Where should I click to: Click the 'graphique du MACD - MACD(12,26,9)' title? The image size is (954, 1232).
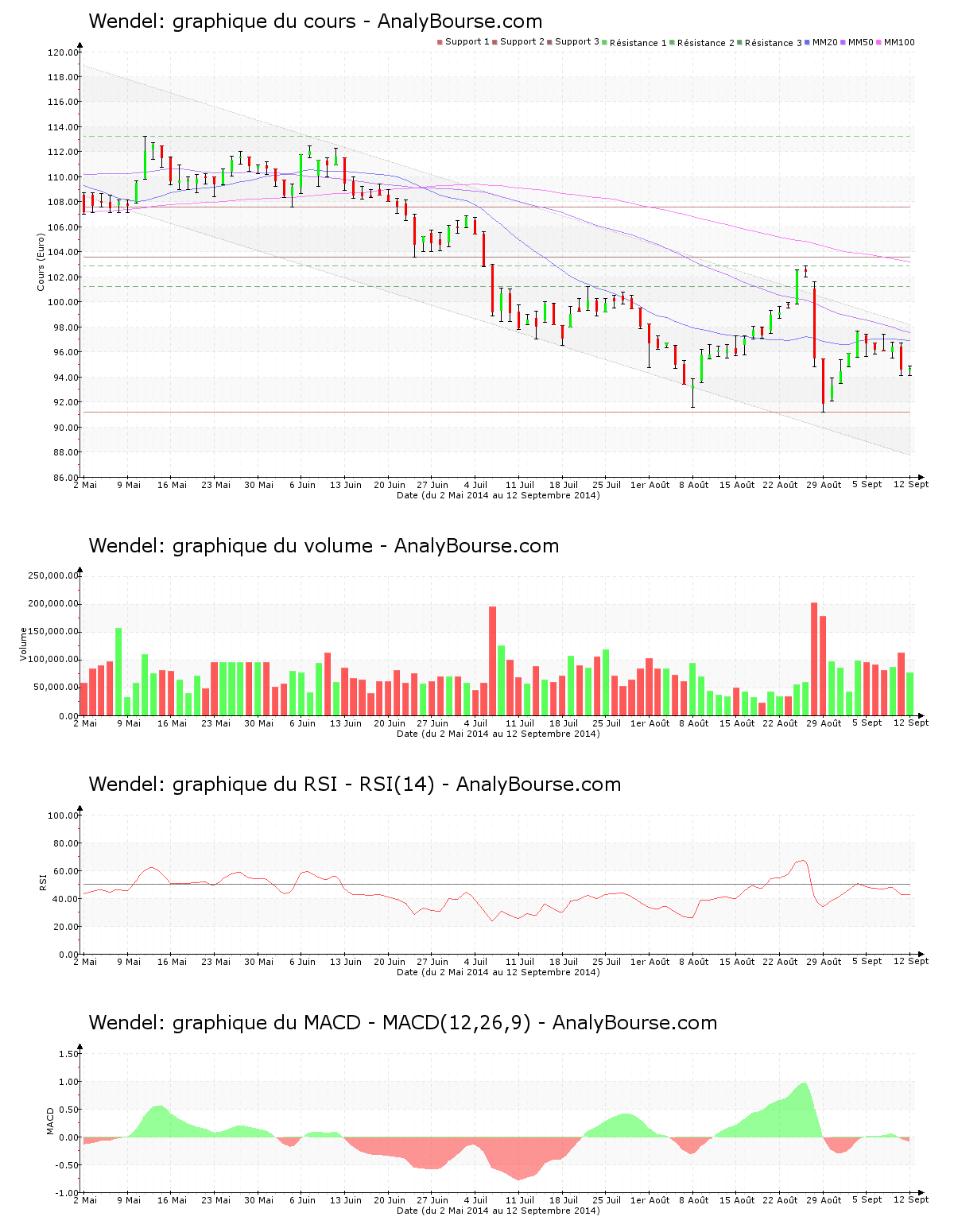351,1023
